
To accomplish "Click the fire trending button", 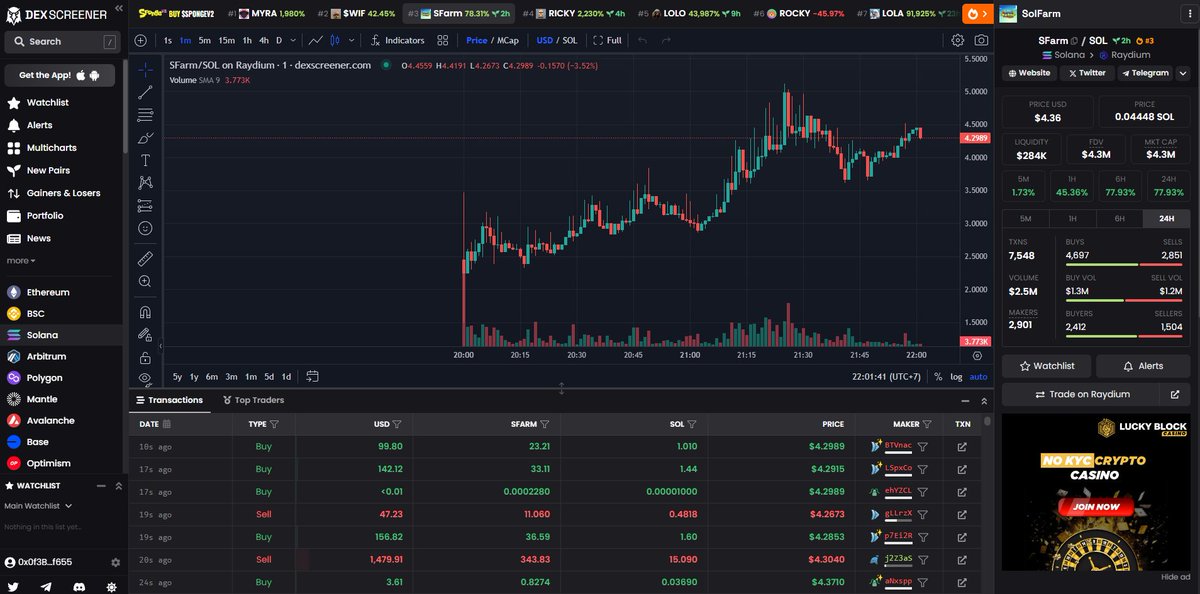I will (x=976, y=14).
